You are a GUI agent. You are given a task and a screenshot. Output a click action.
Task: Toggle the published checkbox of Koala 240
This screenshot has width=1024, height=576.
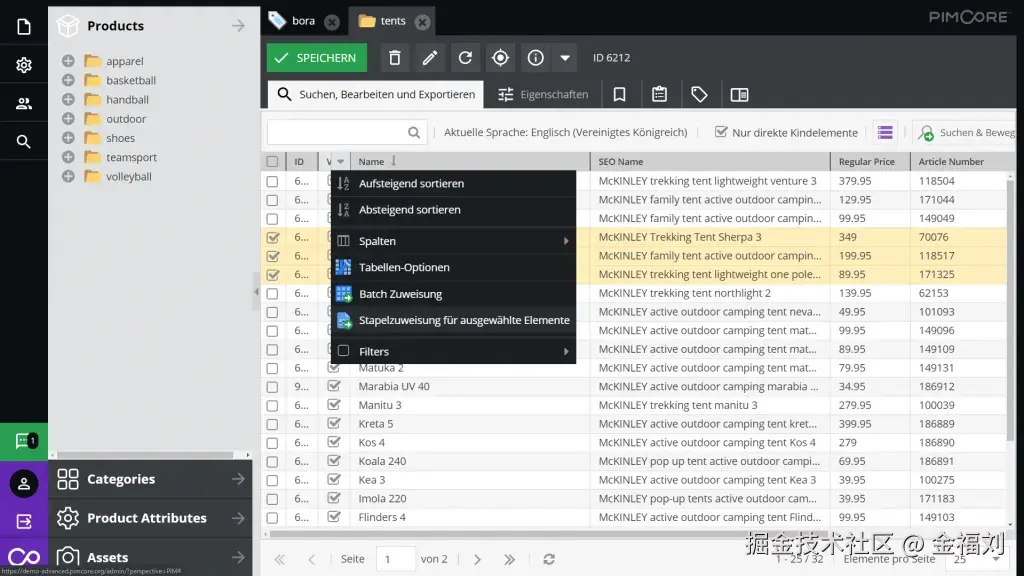pos(334,461)
